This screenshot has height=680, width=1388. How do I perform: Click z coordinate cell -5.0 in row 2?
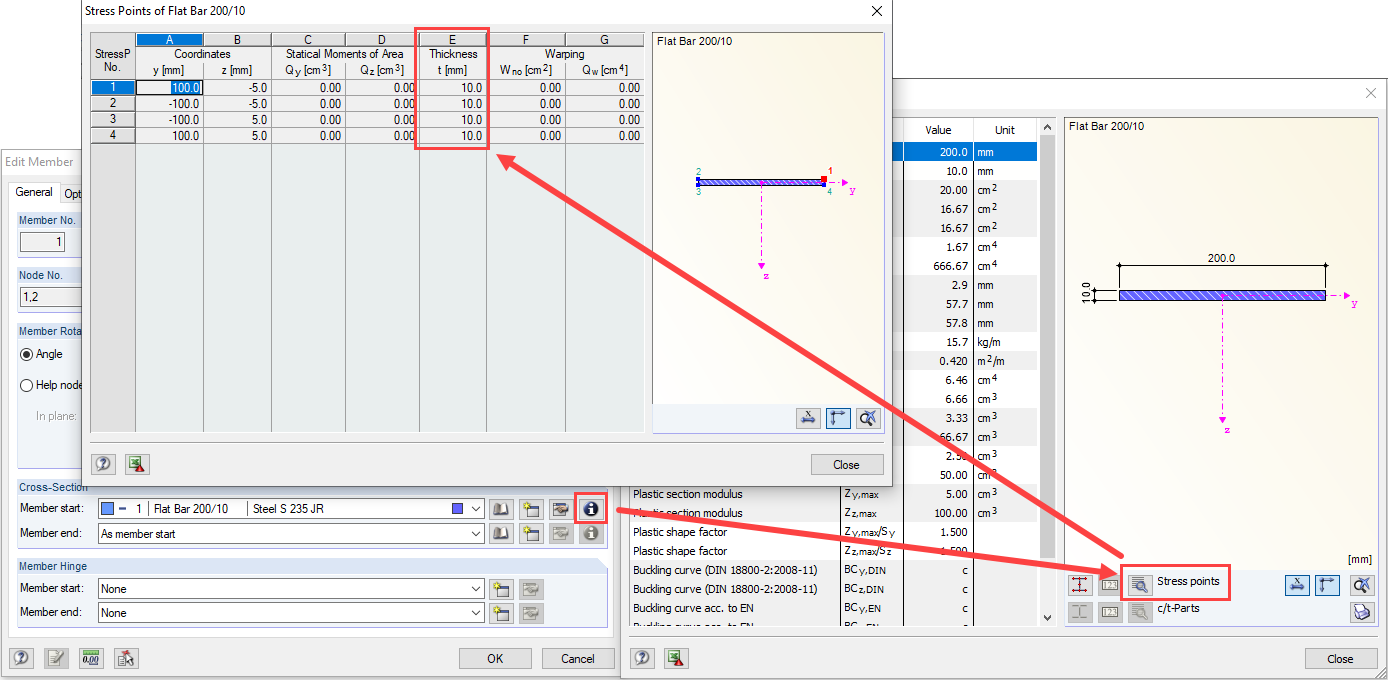pos(237,103)
